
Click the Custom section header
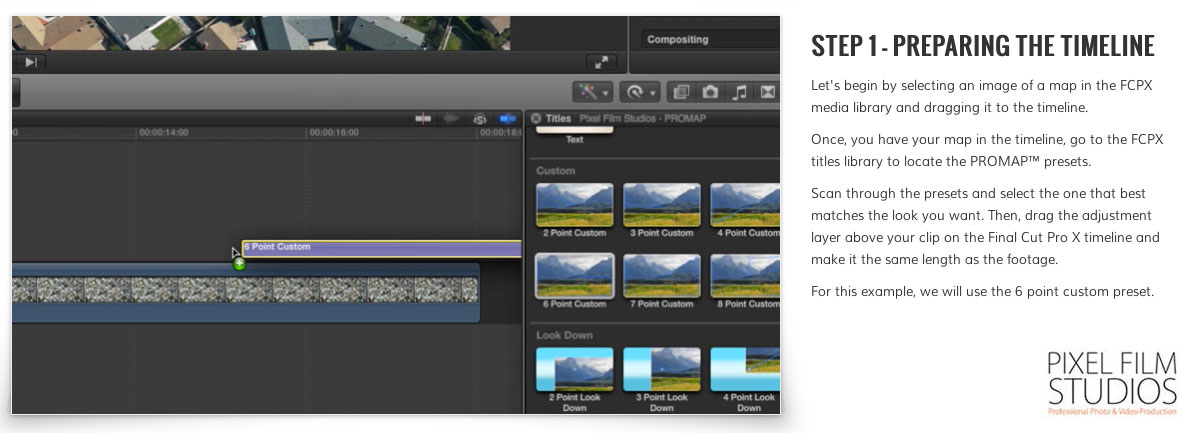point(555,171)
